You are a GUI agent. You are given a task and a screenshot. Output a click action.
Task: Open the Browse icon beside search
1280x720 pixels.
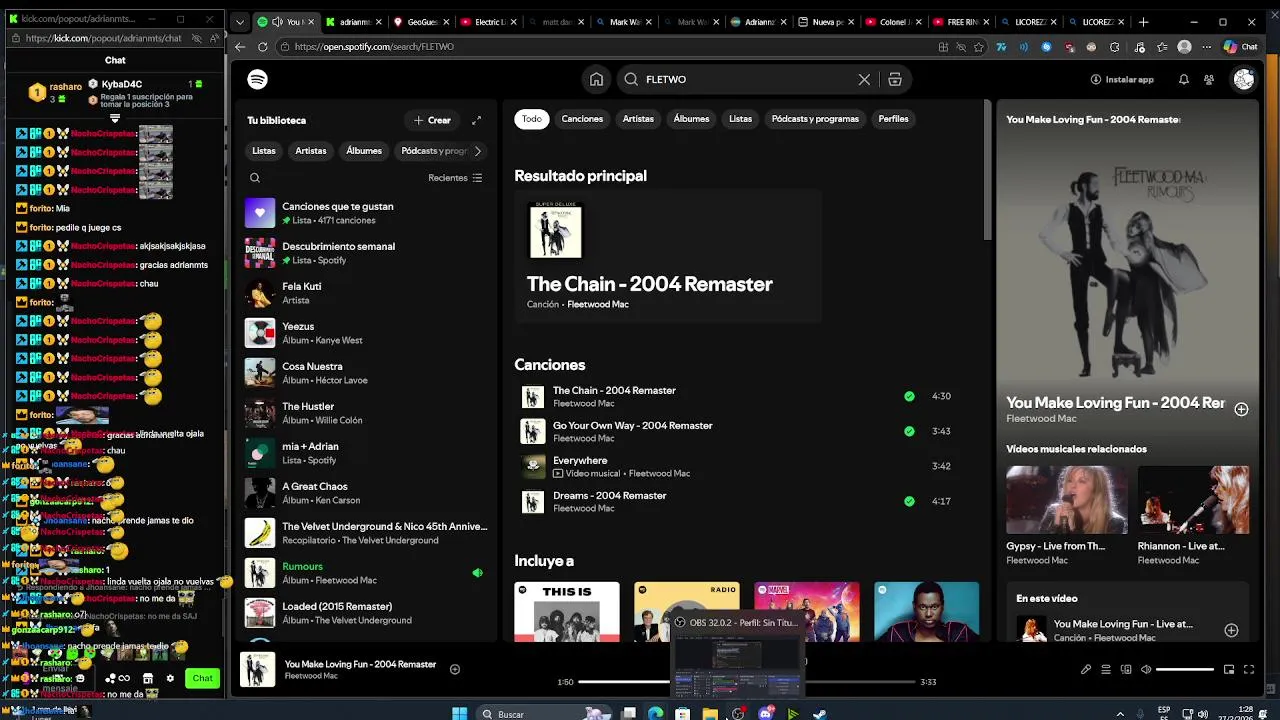tap(895, 79)
